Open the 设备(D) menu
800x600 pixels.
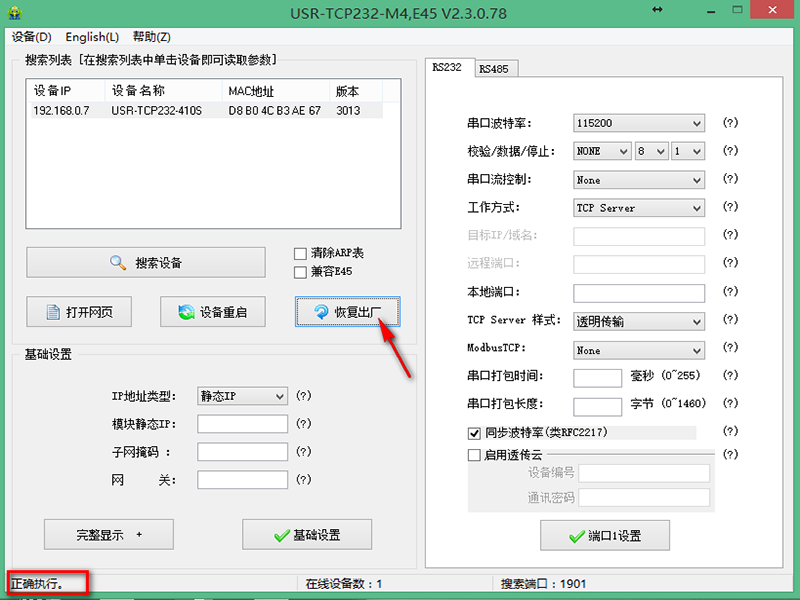(x=31, y=37)
